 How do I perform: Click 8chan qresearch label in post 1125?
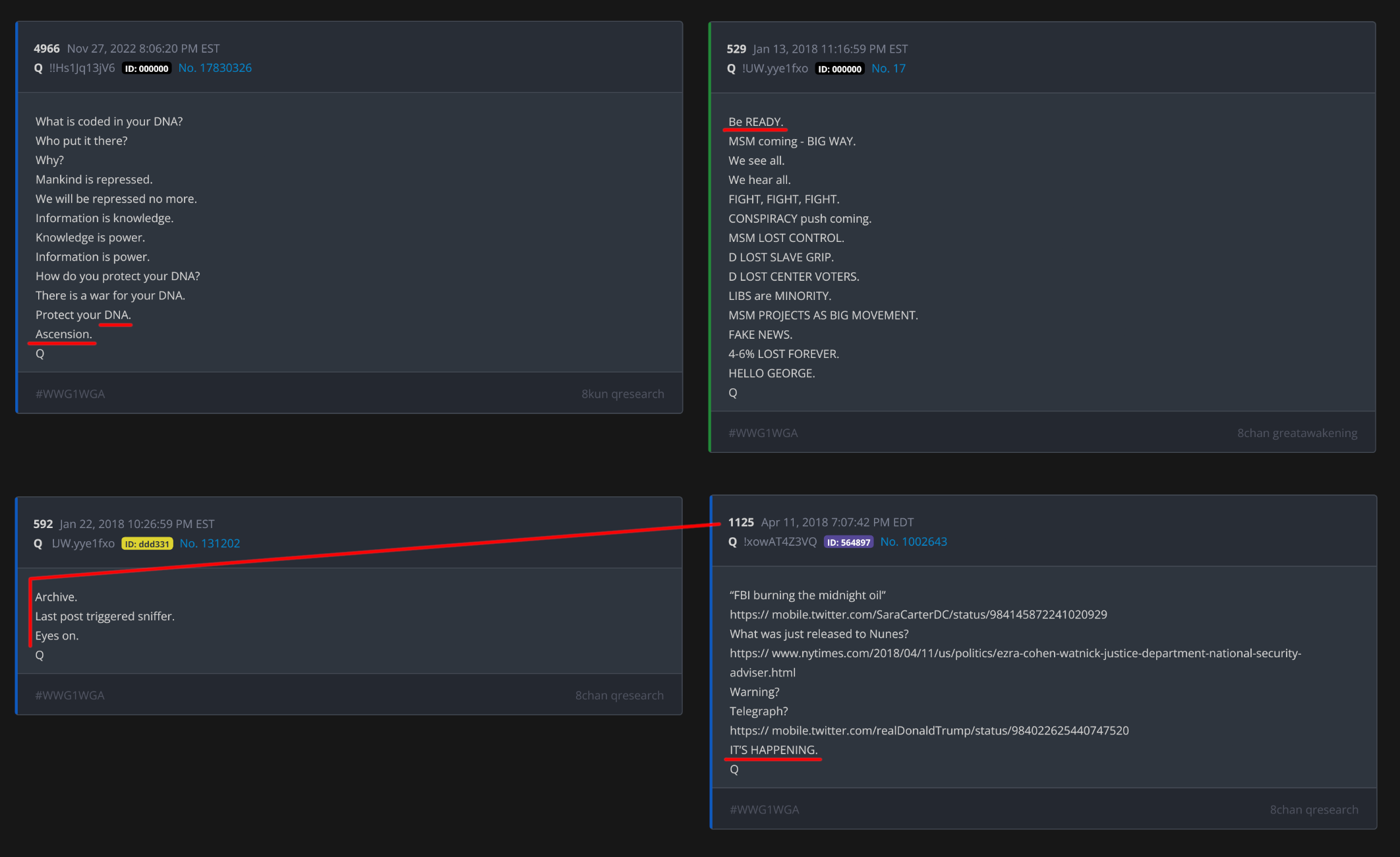[x=1314, y=810]
